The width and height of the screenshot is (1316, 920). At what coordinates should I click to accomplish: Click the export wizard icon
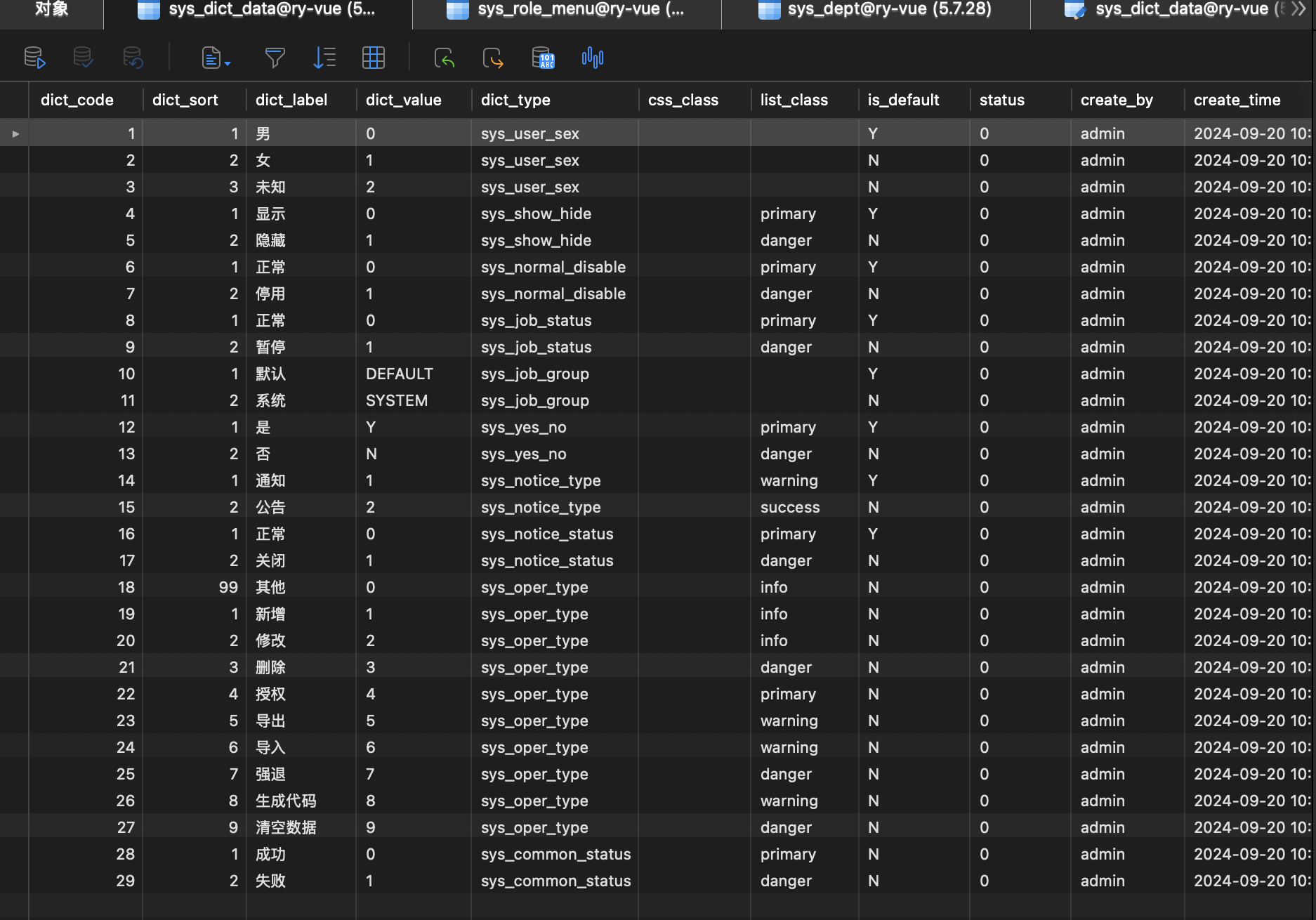[494, 58]
